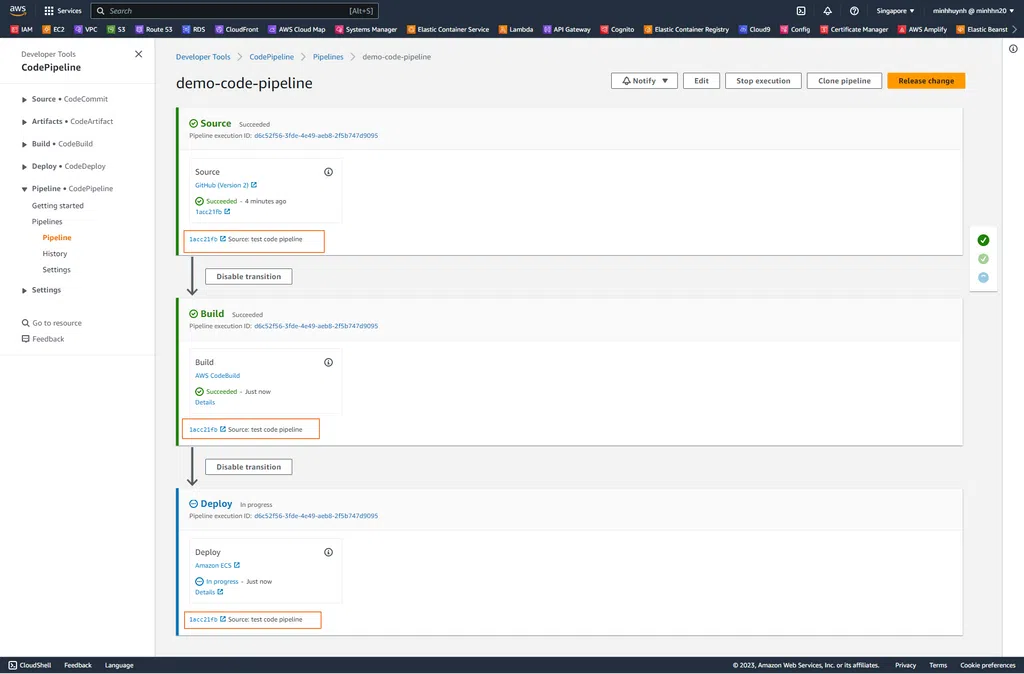Select Pipelines in sidebar
This screenshot has height=674, width=1024.
[x=47, y=222]
